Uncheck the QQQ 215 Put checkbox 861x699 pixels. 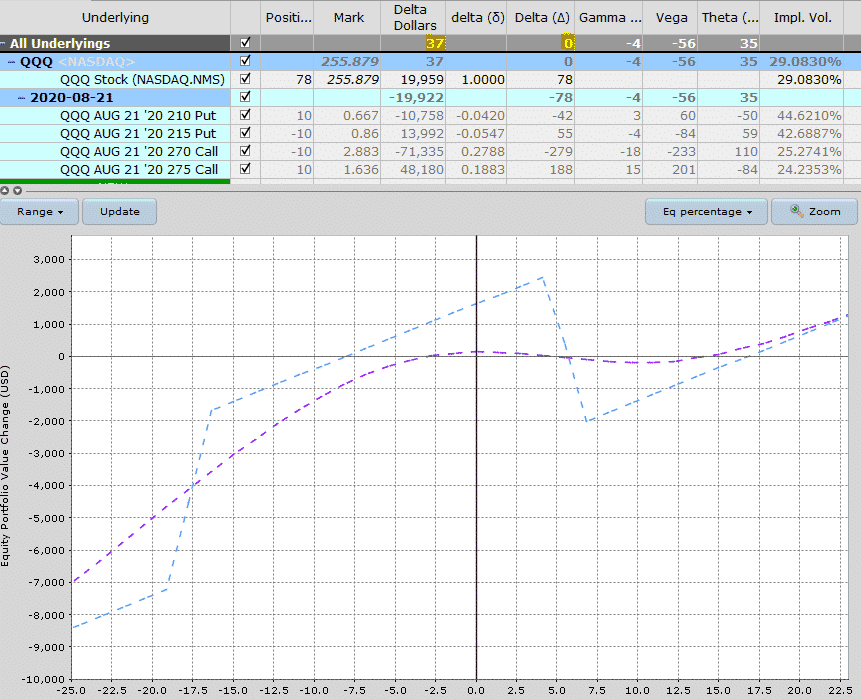(245, 133)
